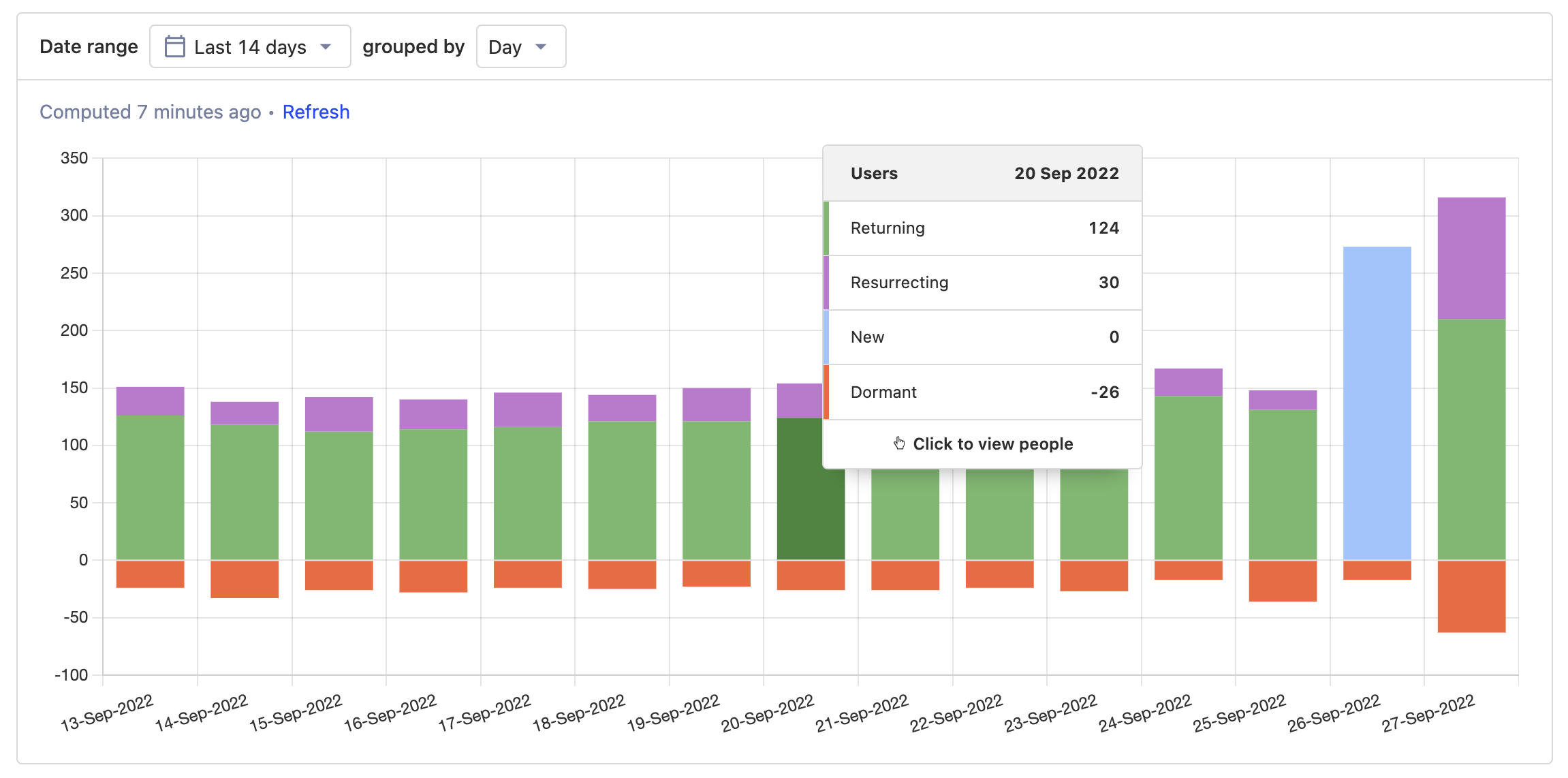Click the hand pointer icon in tooltip
Viewport: 1568px width, 778px height.
click(x=899, y=444)
